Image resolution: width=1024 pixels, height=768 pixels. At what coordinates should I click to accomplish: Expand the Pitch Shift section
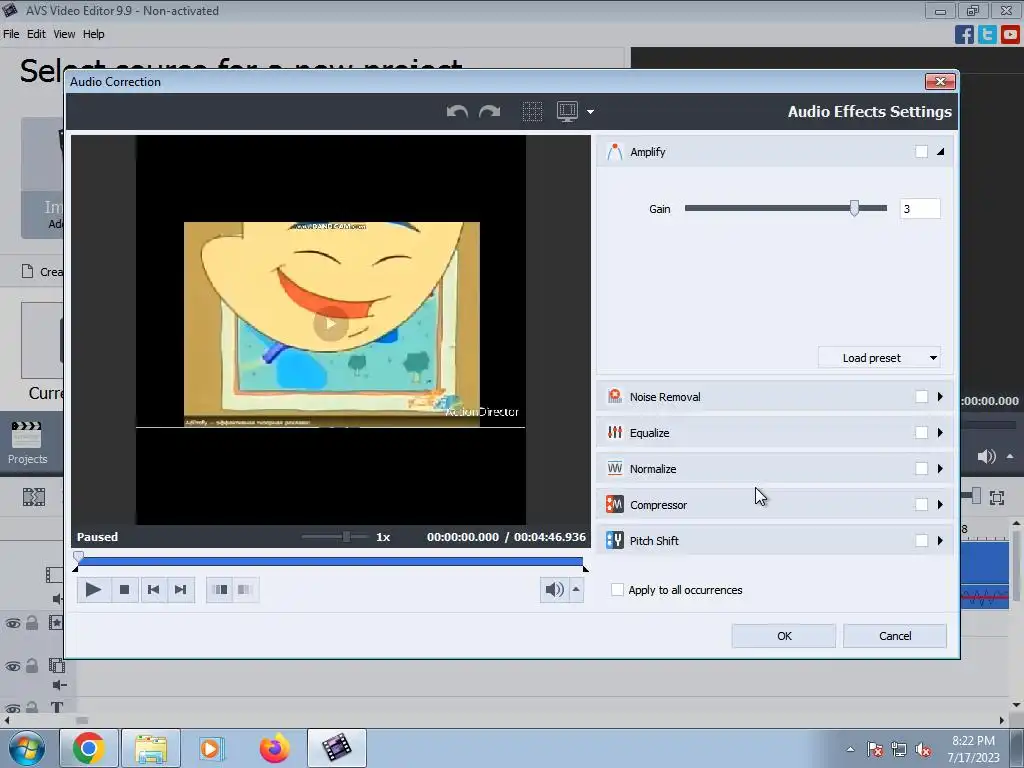pyautogui.click(x=940, y=540)
